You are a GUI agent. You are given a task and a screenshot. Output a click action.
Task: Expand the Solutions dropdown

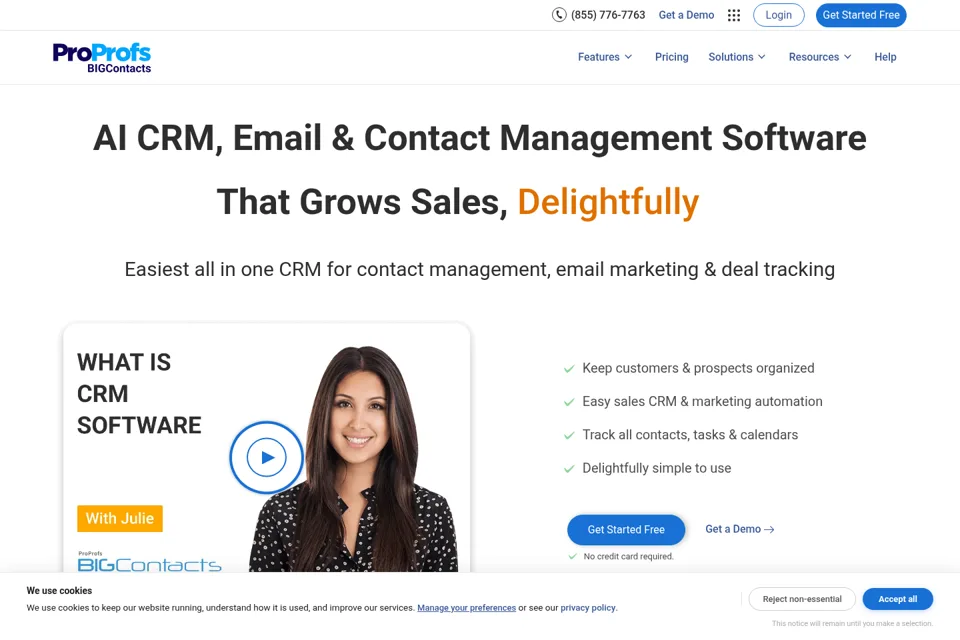click(x=737, y=57)
